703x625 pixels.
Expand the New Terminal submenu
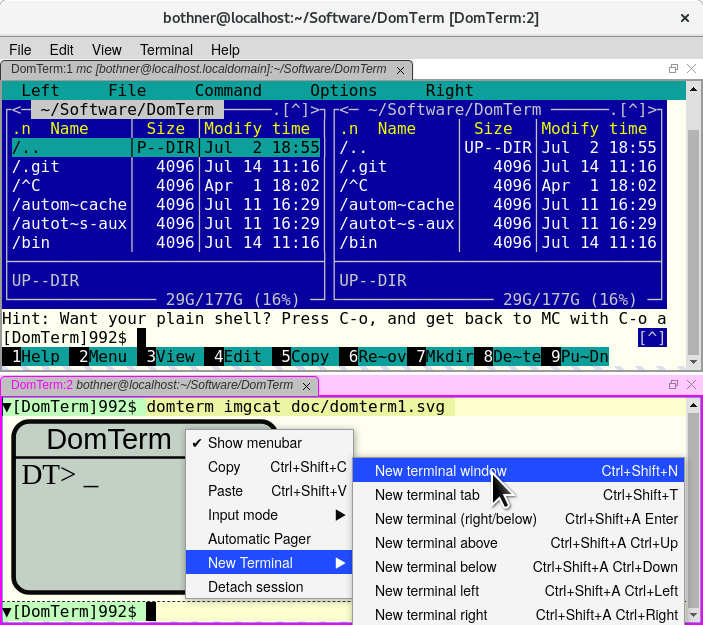pyautogui.click(x=269, y=563)
